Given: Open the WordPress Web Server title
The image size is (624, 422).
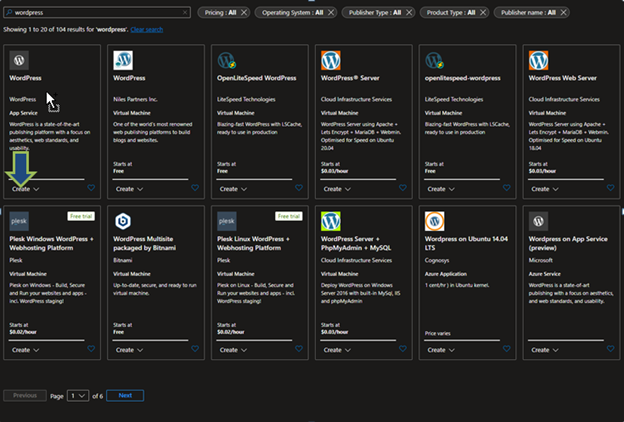Looking at the screenshot, I should pyautogui.click(x=562, y=78).
